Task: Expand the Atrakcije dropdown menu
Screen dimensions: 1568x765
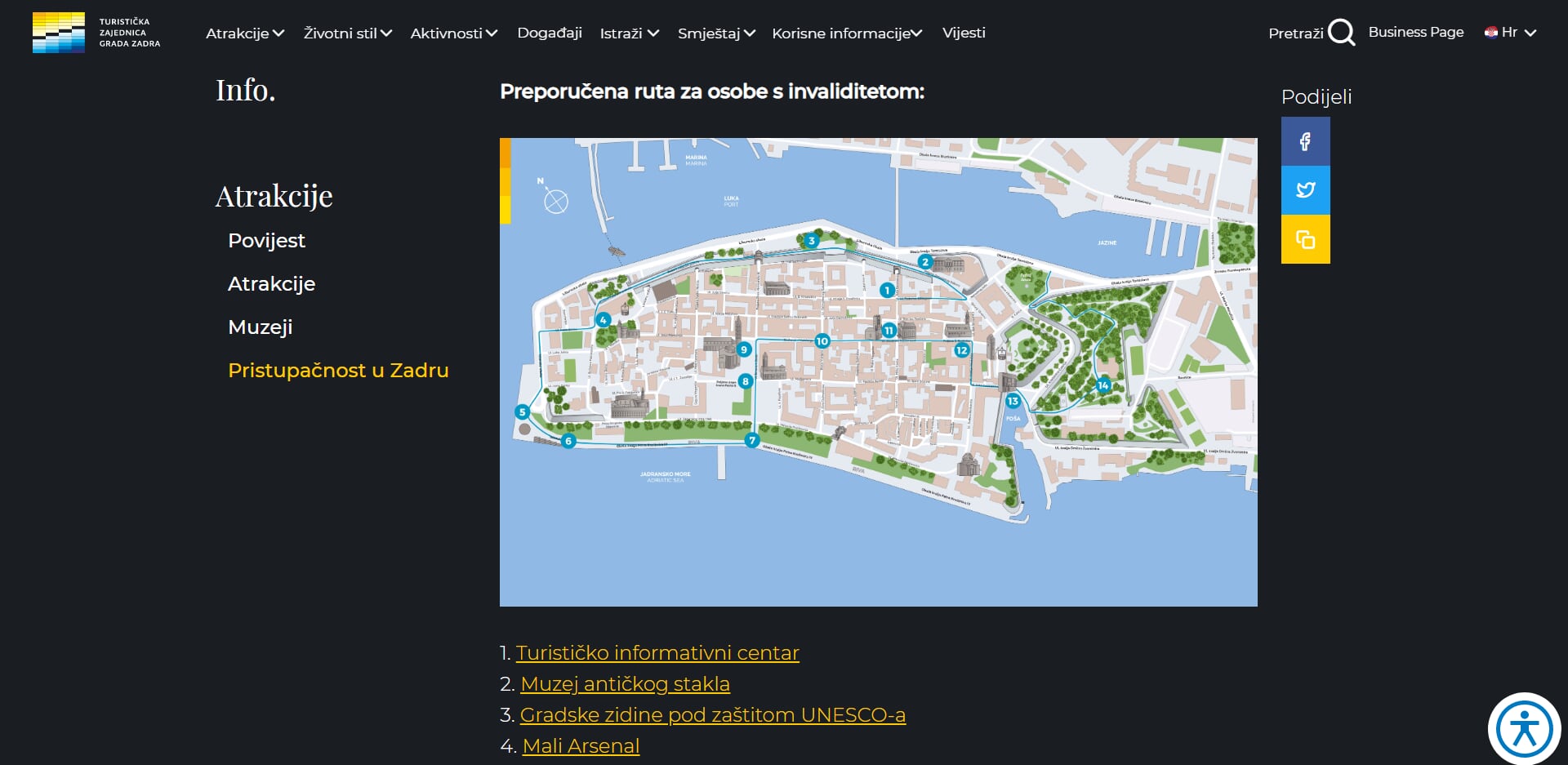Action: [245, 33]
